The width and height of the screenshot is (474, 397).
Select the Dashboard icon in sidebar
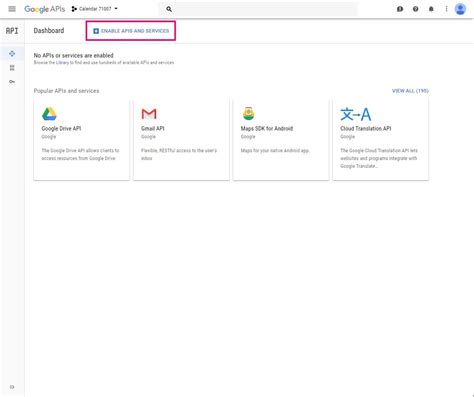tap(12, 54)
